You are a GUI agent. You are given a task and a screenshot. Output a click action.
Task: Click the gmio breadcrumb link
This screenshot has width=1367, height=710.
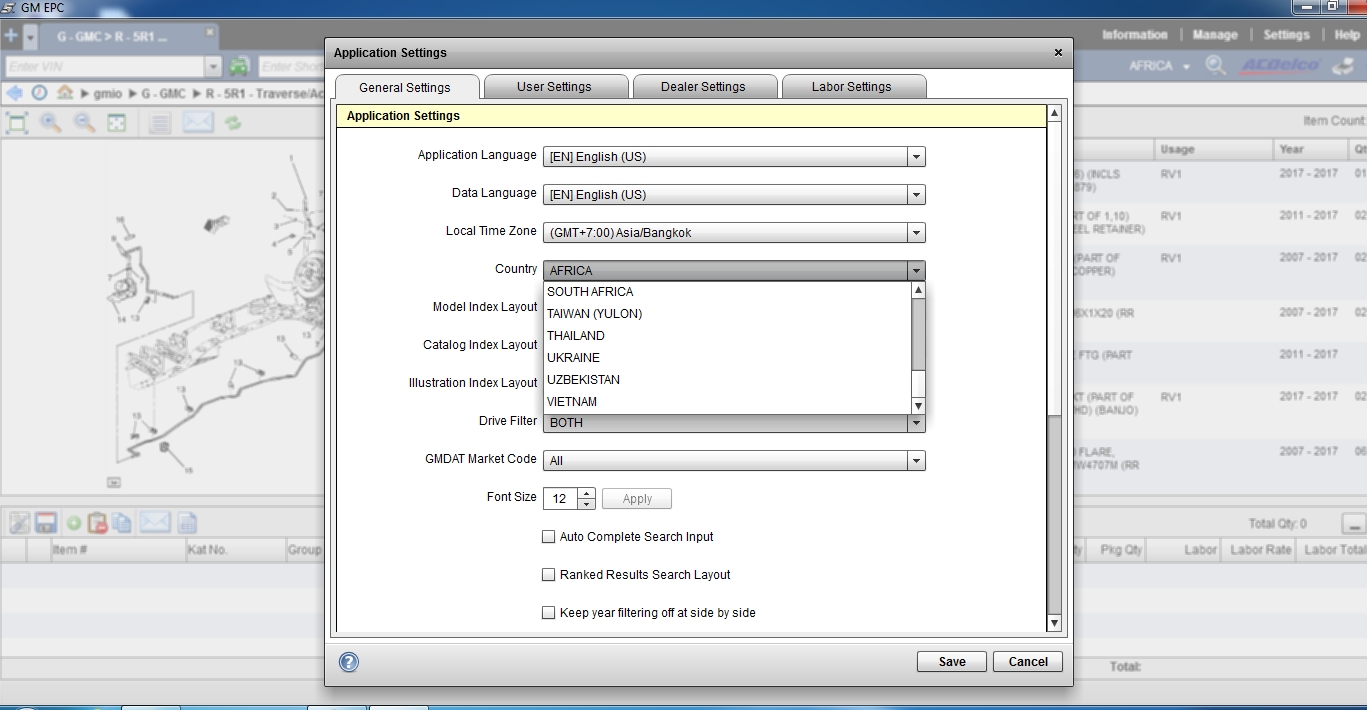109,94
